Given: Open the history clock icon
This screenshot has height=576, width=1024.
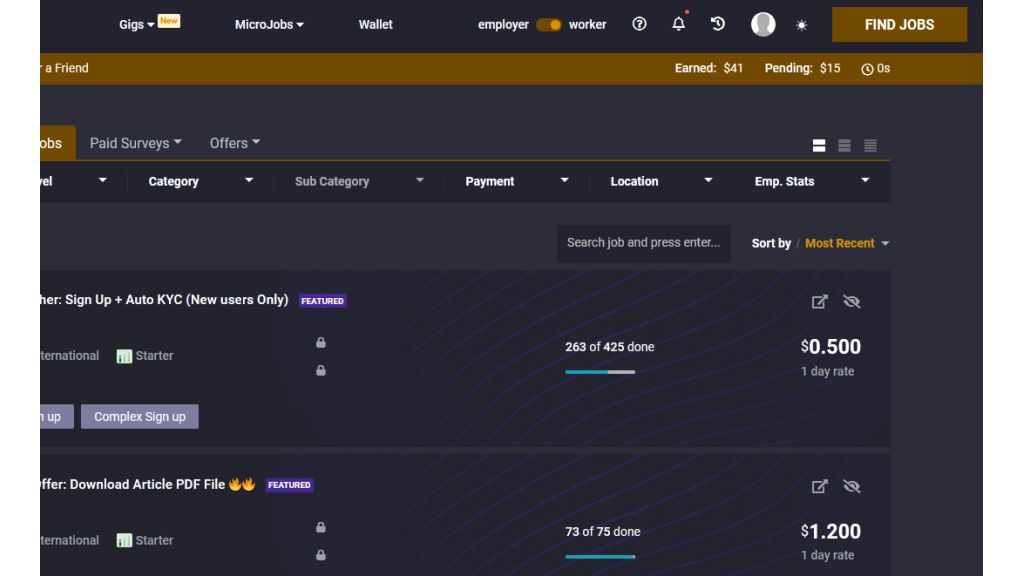Looking at the screenshot, I should point(718,24).
